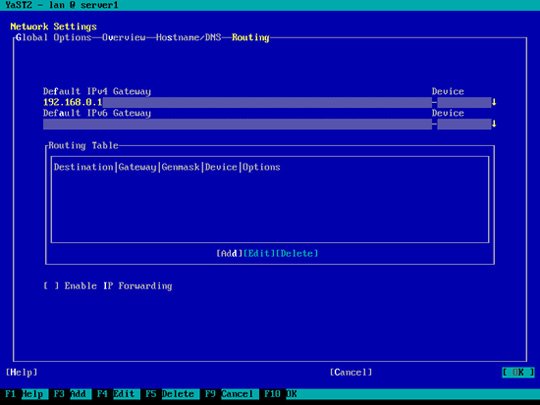The height and width of the screenshot is (405, 540).
Task: Open the IPv4 gateway Device dropdown arrow
Action: [494, 102]
